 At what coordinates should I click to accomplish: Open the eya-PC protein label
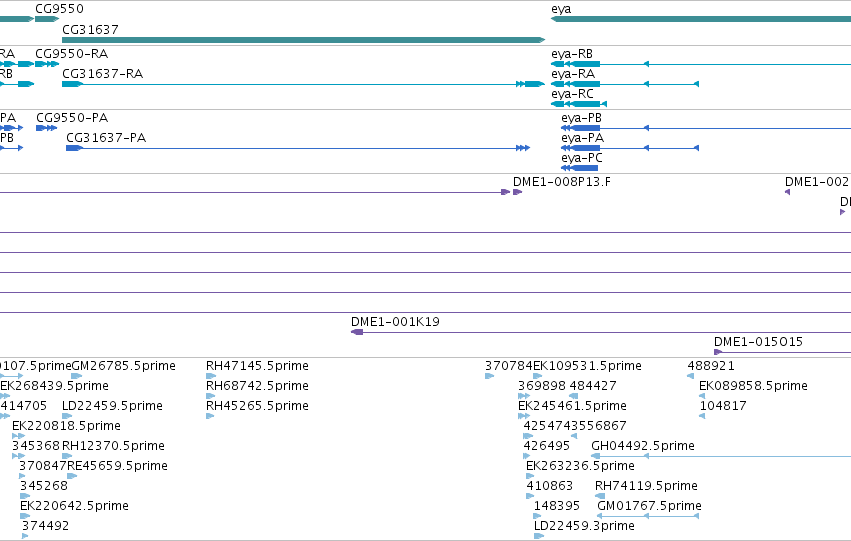[x=582, y=158]
